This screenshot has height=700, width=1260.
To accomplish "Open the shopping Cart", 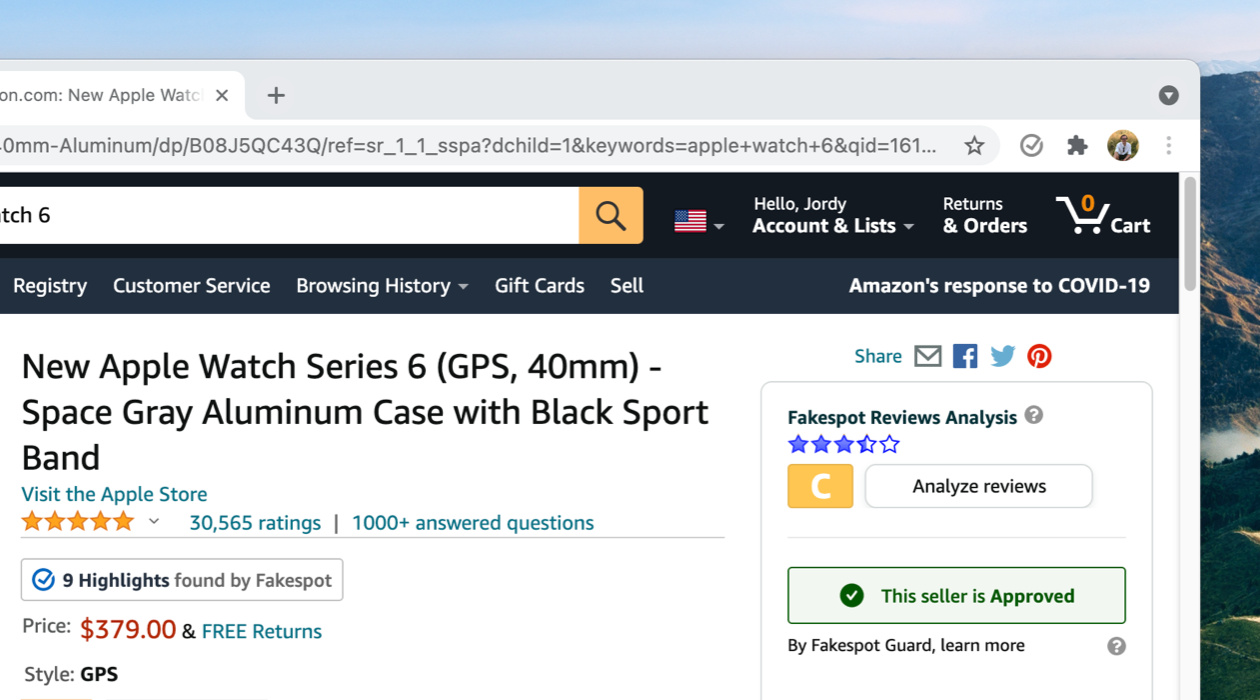I will pos(1103,215).
